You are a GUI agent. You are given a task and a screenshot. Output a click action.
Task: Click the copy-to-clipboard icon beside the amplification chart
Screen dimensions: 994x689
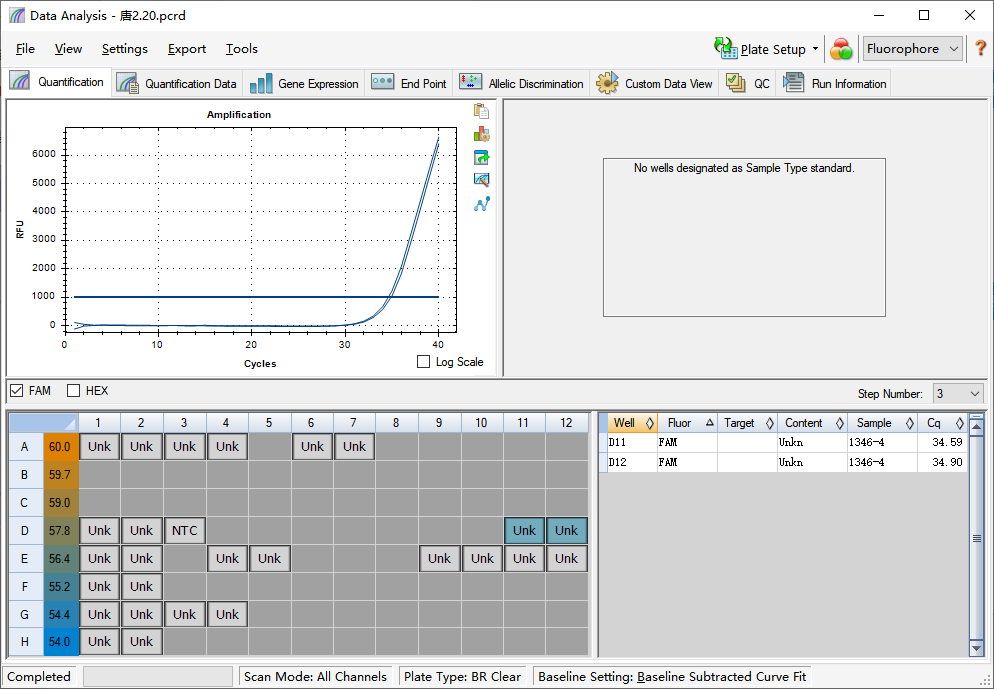482,111
